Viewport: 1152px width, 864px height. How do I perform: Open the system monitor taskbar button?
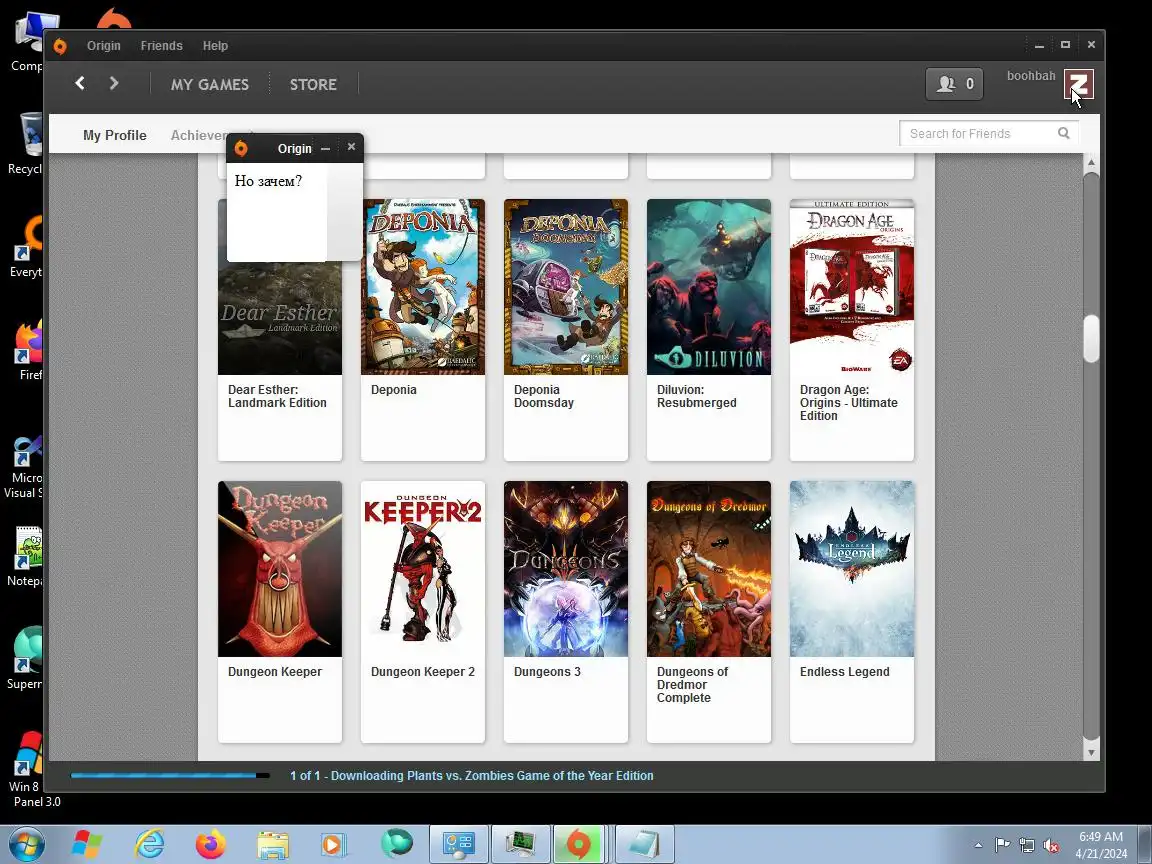pyautogui.click(x=520, y=844)
